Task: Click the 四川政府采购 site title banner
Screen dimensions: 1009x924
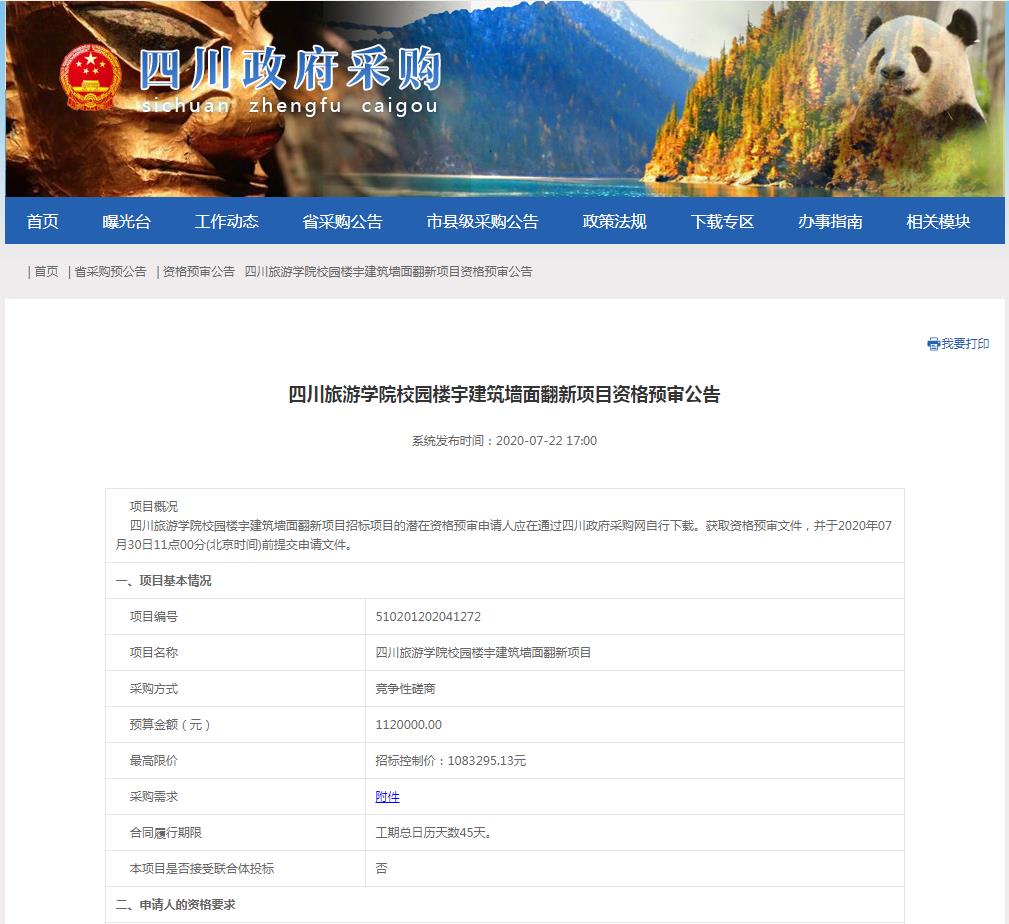Action: [290, 68]
